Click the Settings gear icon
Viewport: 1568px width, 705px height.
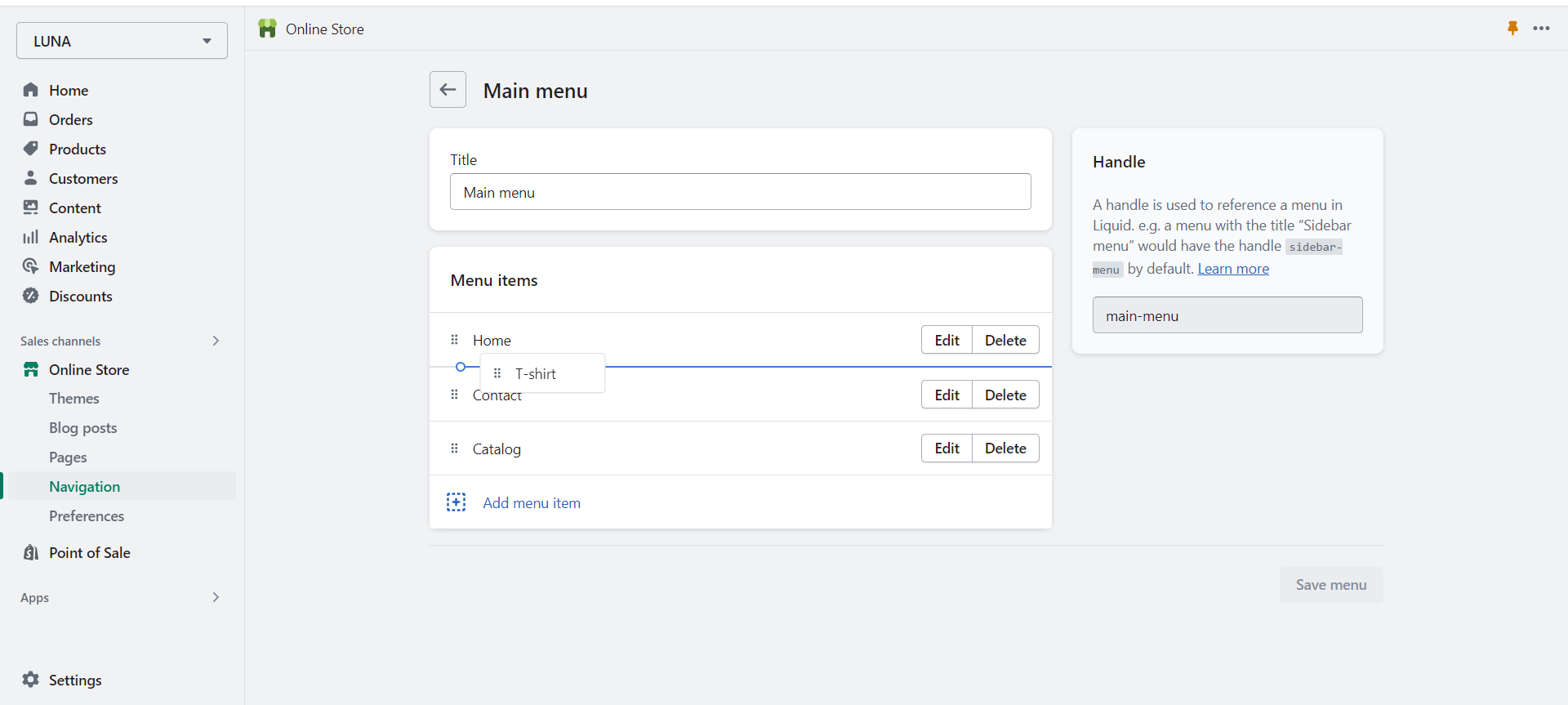(x=31, y=680)
